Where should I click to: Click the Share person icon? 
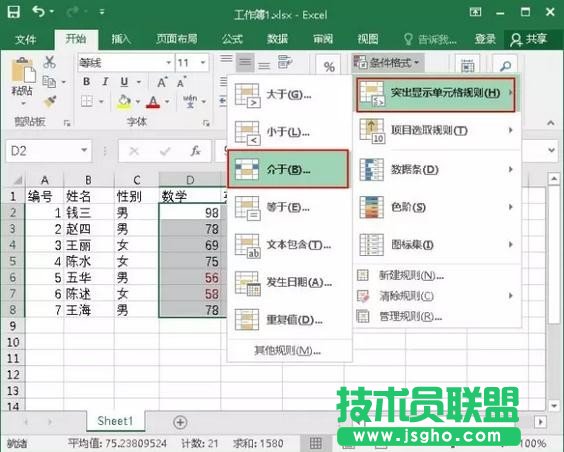click(x=516, y=40)
